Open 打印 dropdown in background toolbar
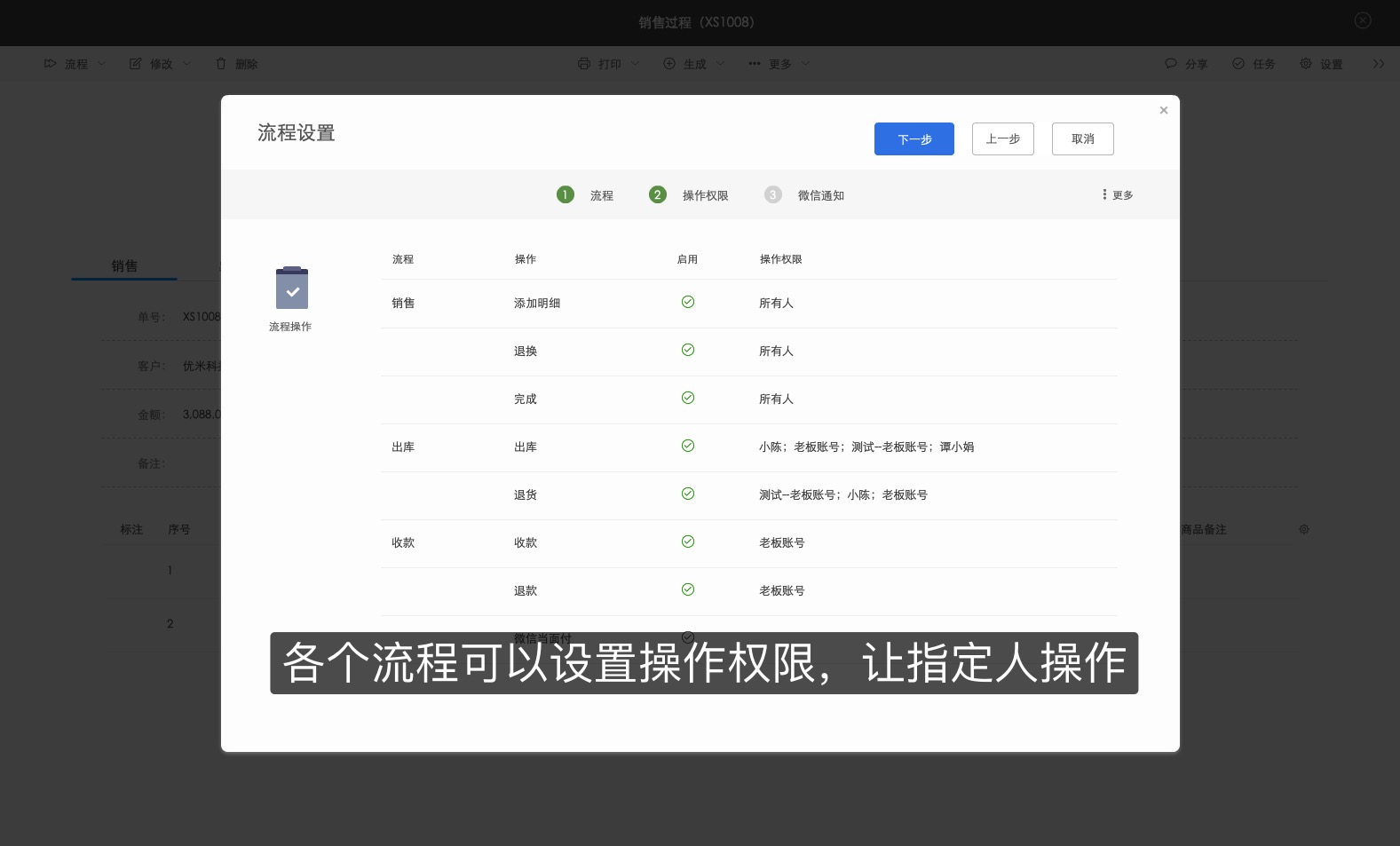This screenshot has width=1400, height=846. tap(608, 64)
